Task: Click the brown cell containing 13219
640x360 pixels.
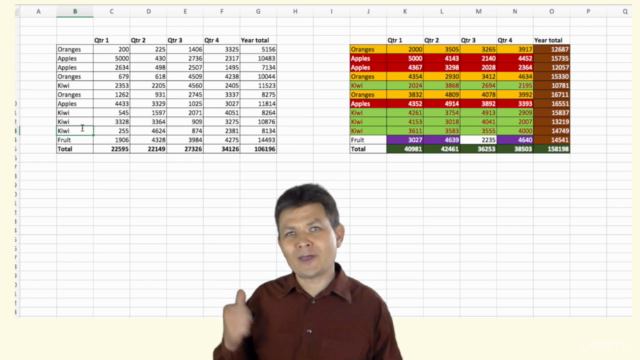Action: [552, 122]
